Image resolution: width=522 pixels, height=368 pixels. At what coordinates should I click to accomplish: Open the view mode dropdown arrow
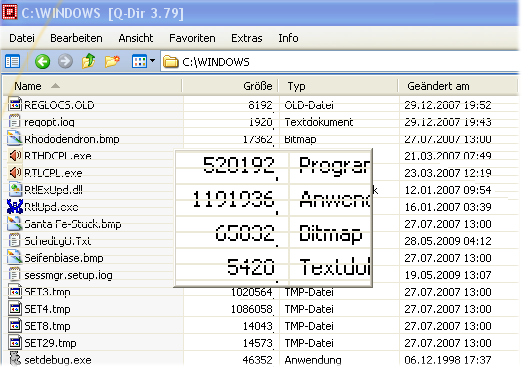[152, 61]
